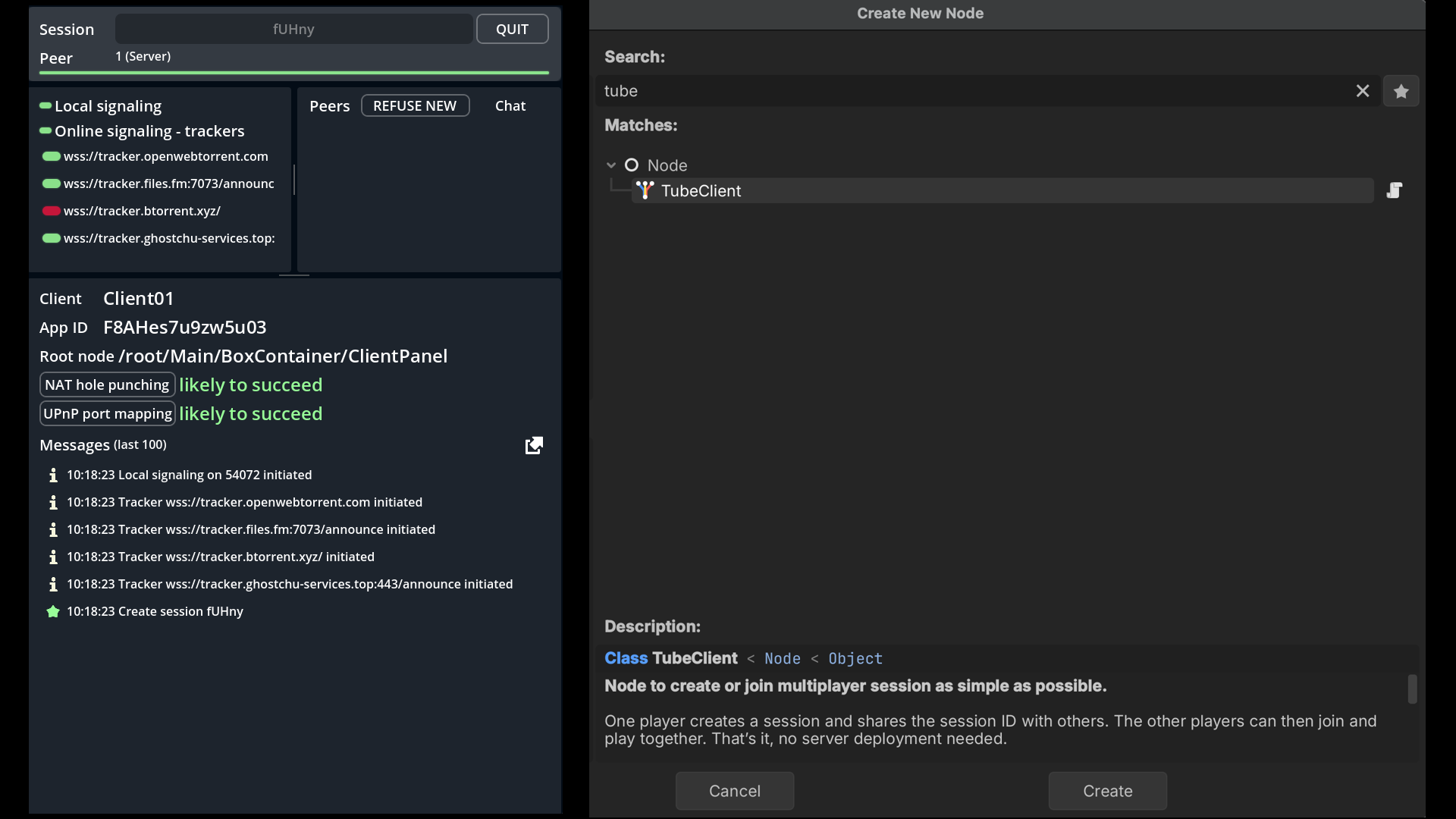The image size is (1456, 819).
Task: Select the ghostchu-services tracker status indicator
Action: point(52,238)
